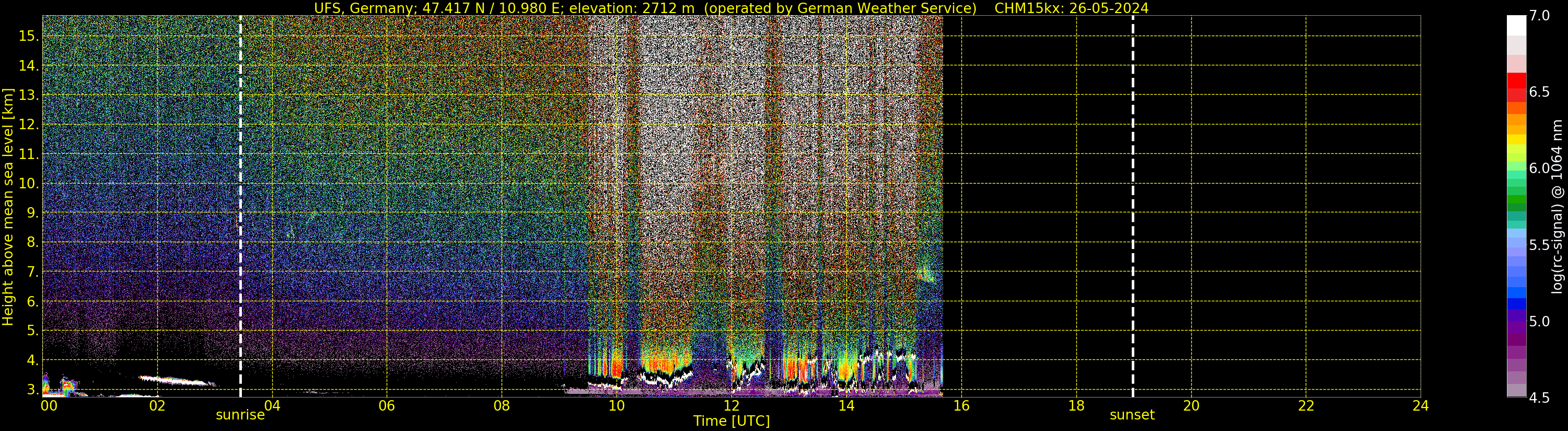Click the '14' time tick label
This screenshot has height=431, width=1568.
point(846,406)
